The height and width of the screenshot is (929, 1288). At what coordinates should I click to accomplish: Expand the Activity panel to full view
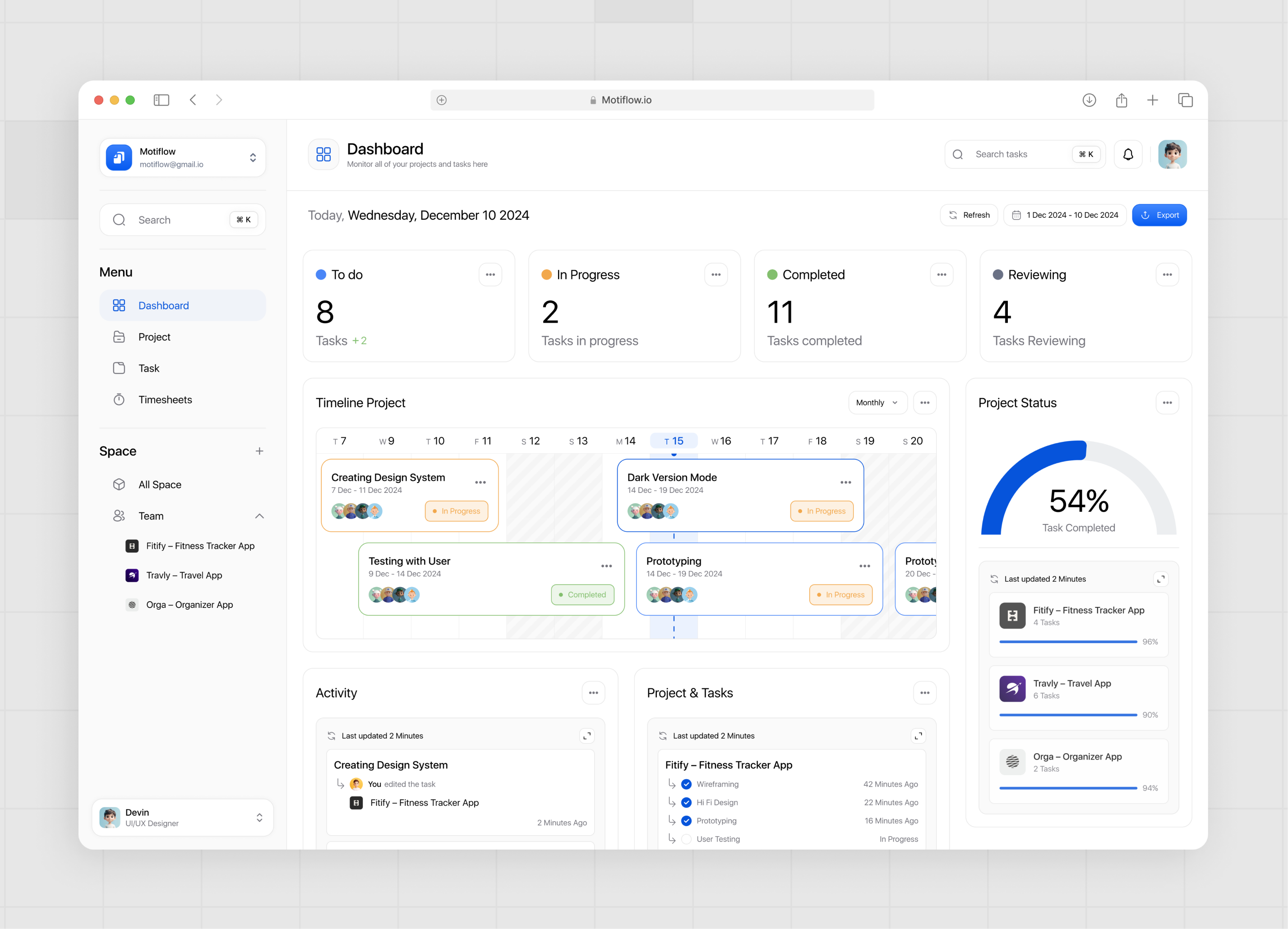coord(588,736)
